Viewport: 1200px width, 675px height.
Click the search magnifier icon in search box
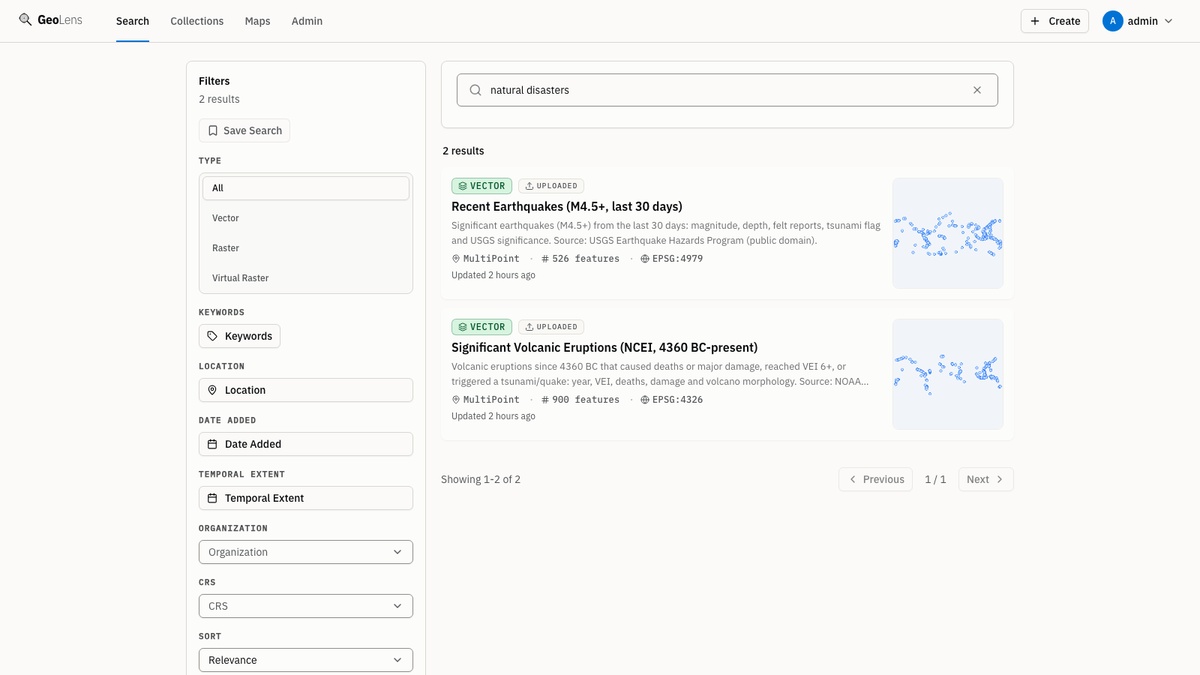click(x=476, y=90)
